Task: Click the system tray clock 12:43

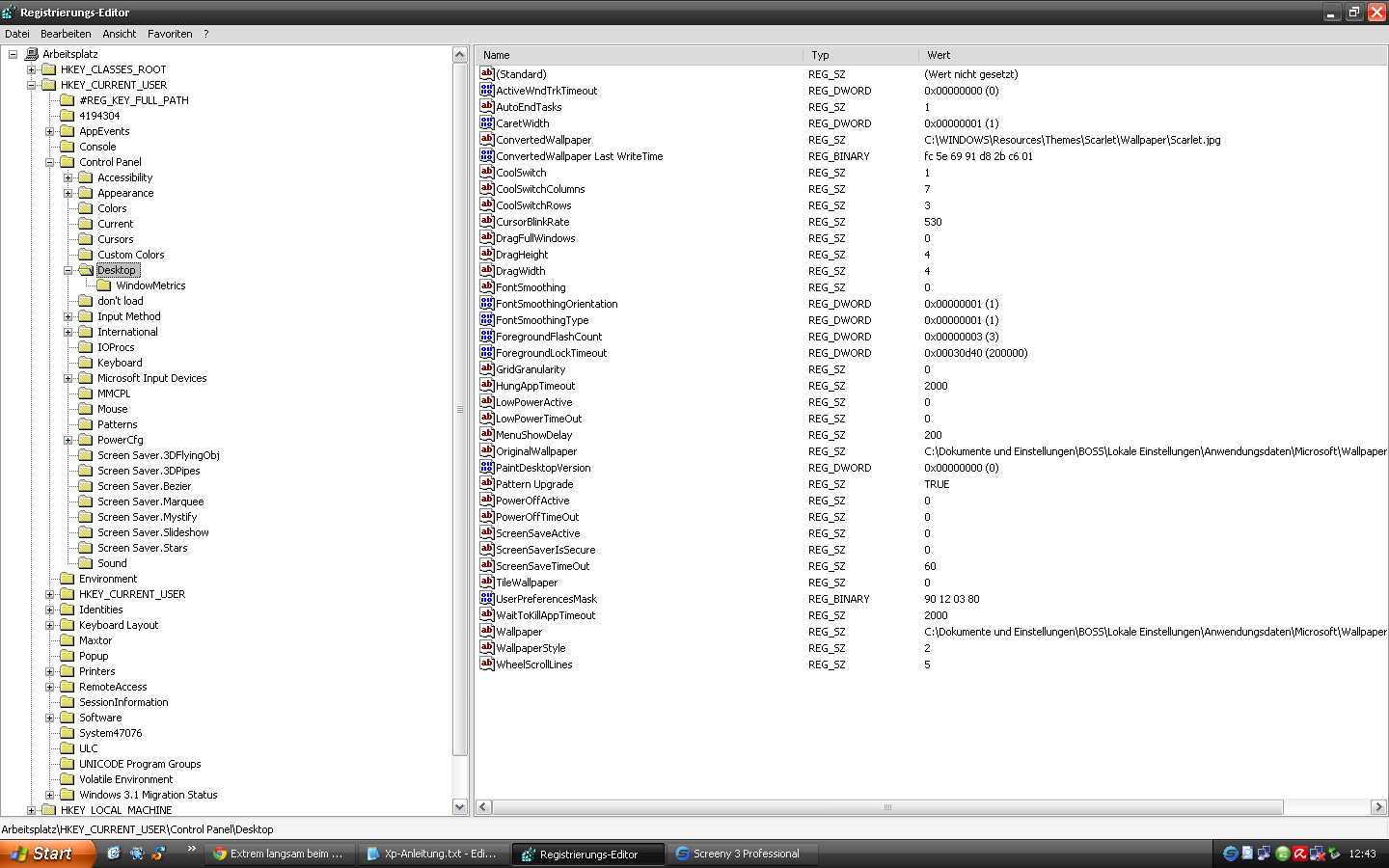Action: [1362, 854]
